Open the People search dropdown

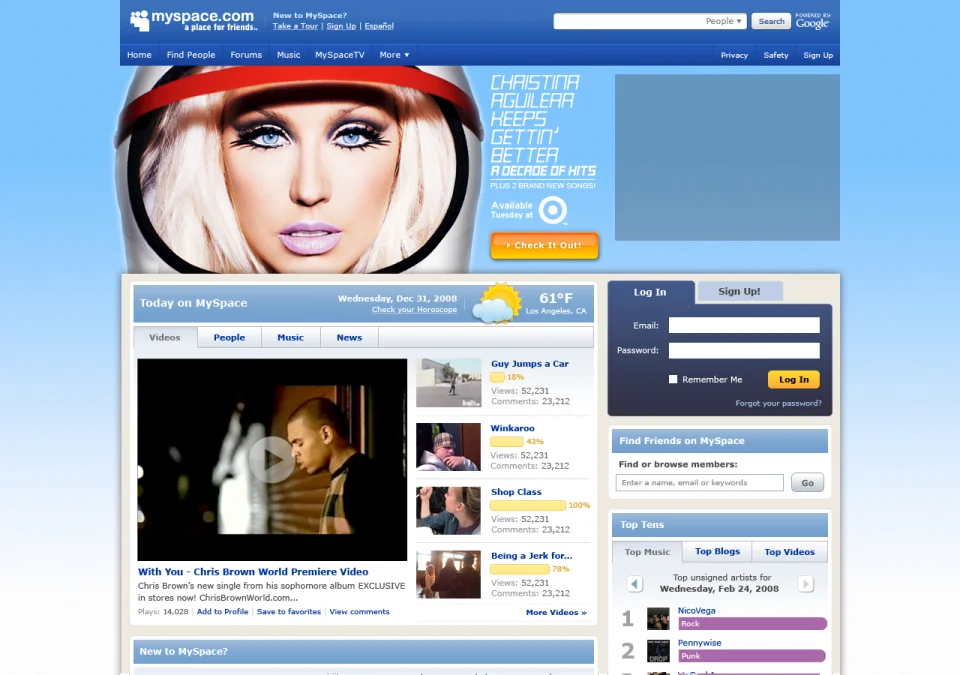click(724, 21)
